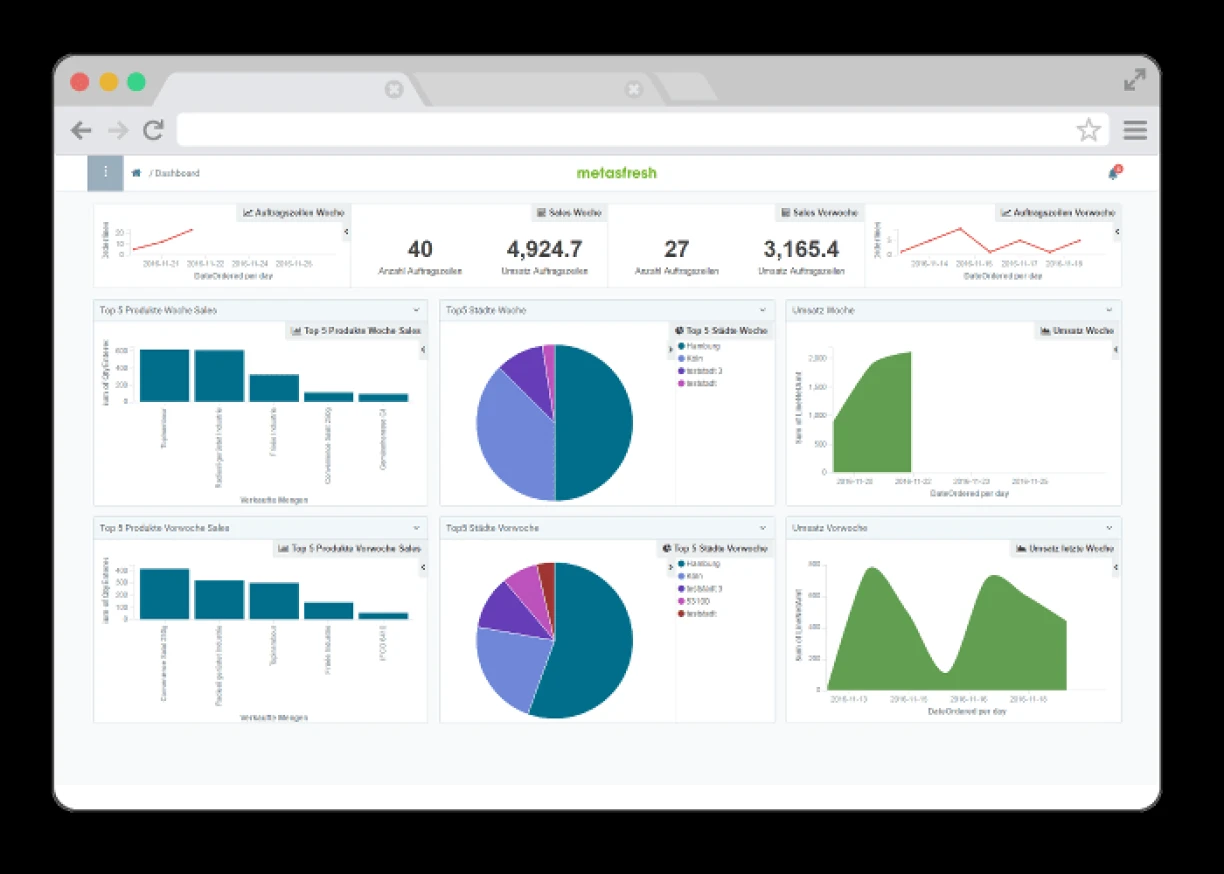Select the globe icon on Top 5 Städte Woche
1224x874 pixels.
(x=680, y=330)
